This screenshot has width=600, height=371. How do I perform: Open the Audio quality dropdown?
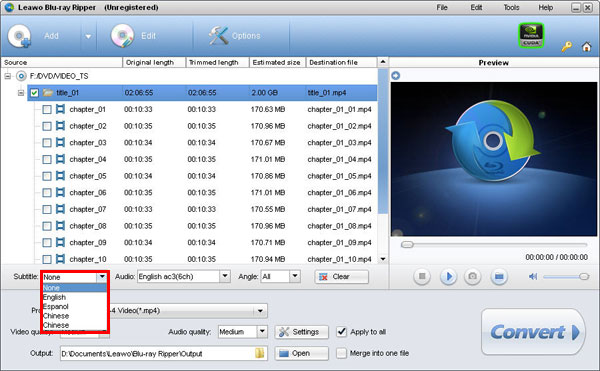(262, 332)
